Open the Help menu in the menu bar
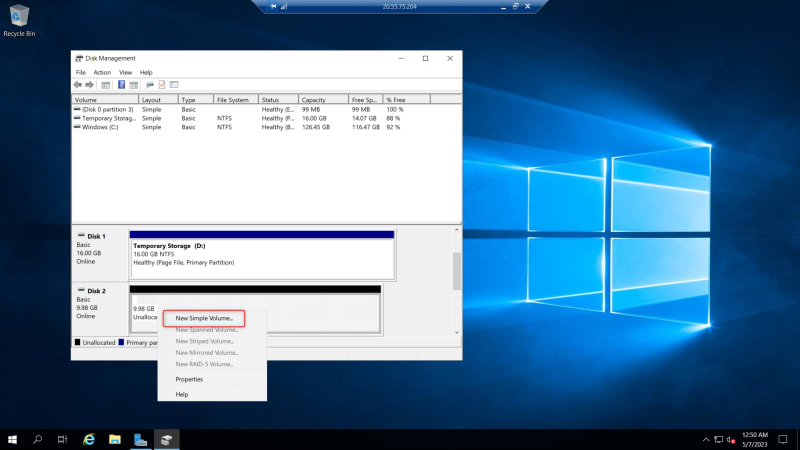 [x=146, y=72]
